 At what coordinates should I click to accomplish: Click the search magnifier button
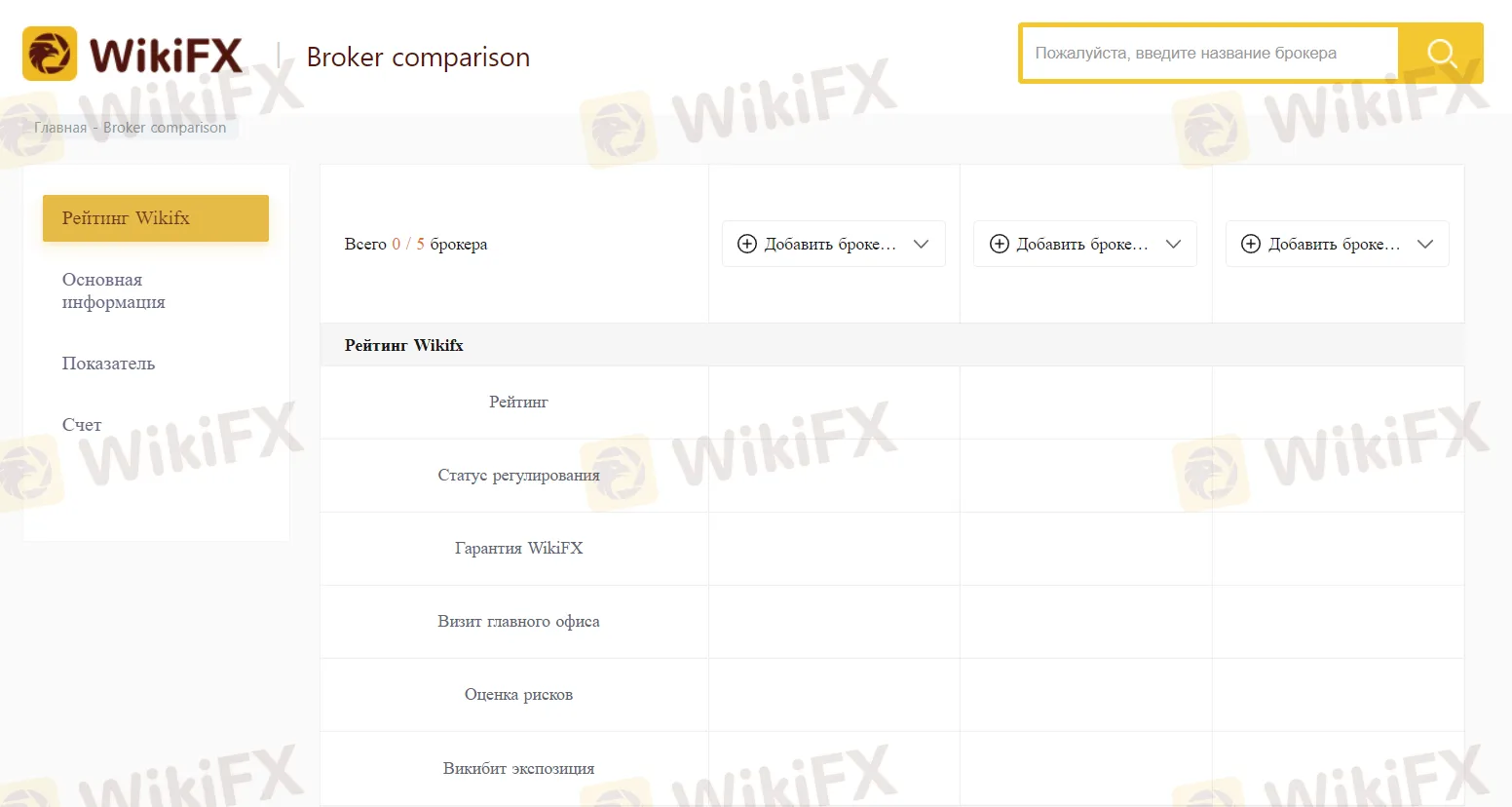coord(1441,54)
